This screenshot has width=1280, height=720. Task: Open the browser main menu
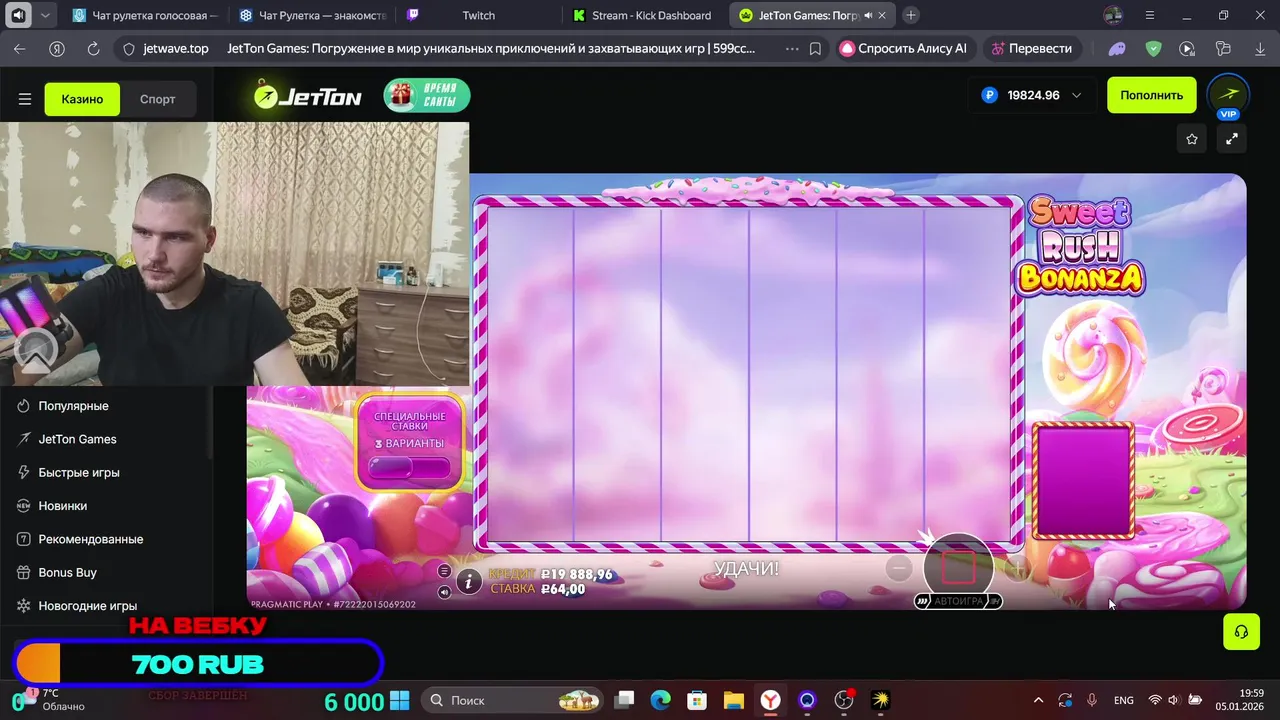point(1150,15)
